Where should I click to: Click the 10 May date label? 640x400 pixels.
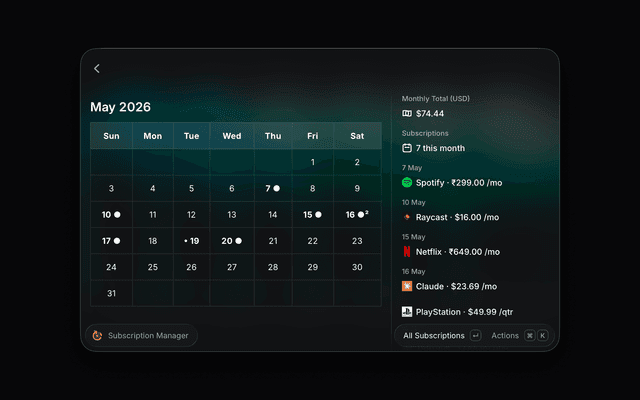(x=413, y=202)
